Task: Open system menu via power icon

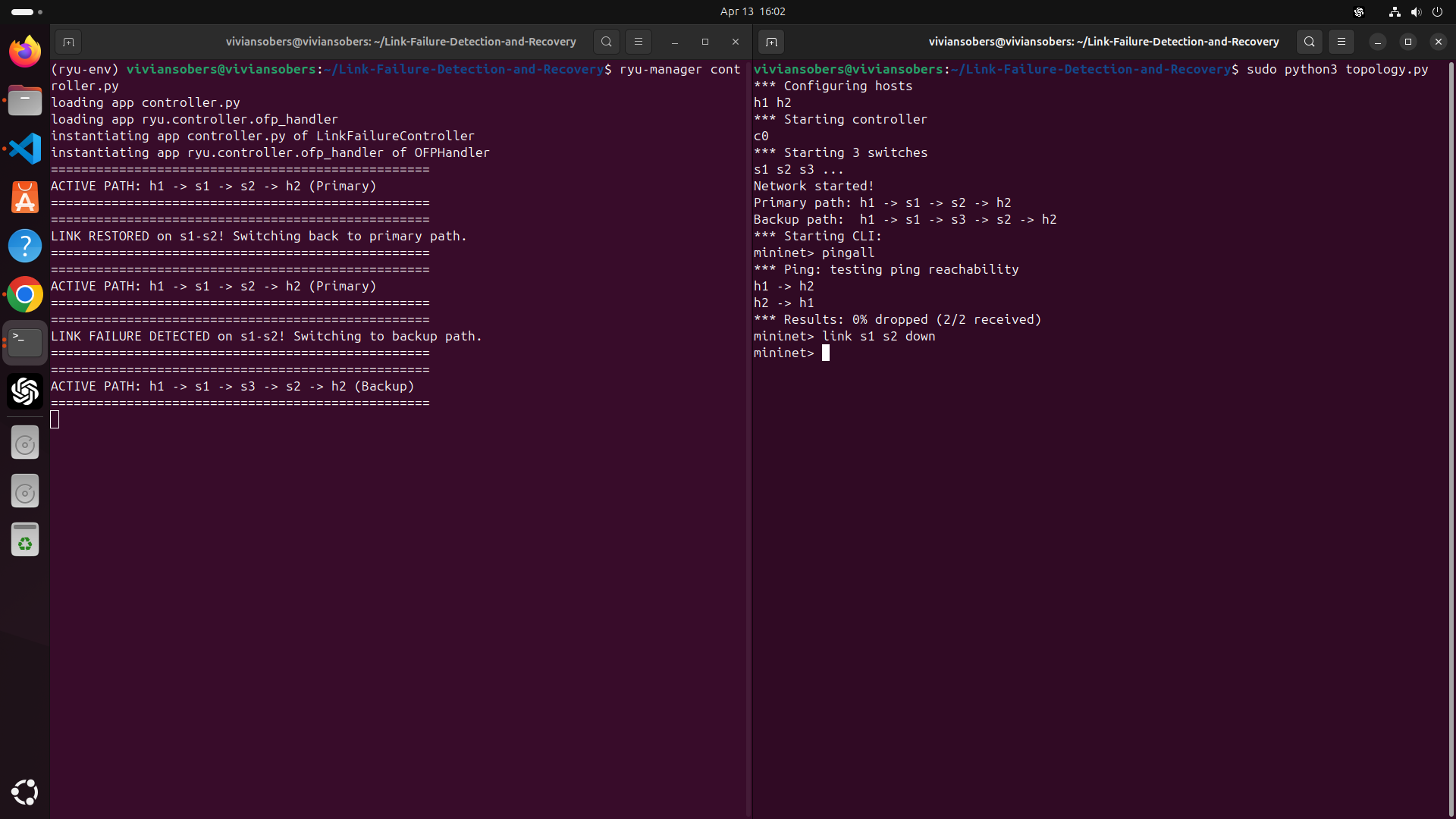Action: point(1437,11)
